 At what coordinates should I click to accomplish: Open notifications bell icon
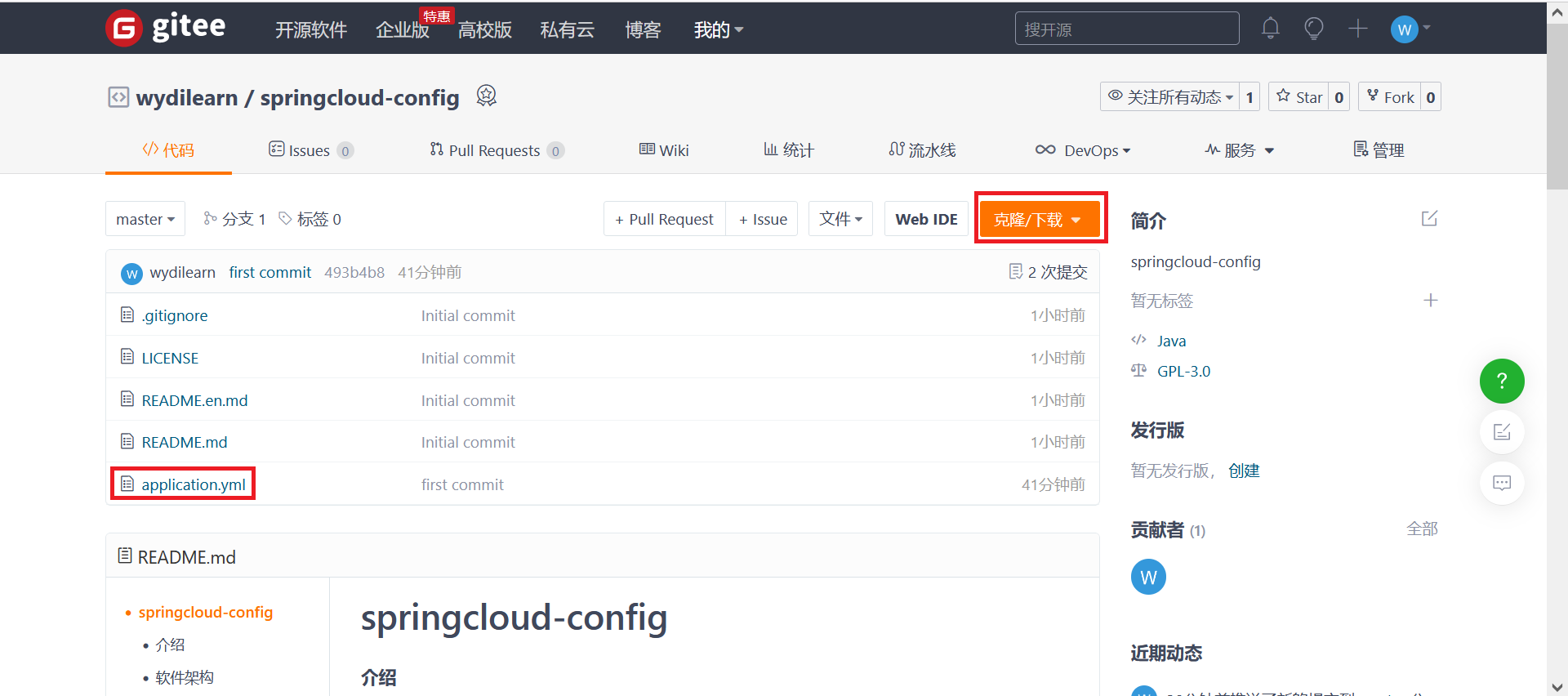pyautogui.click(x=1270, y=29)
